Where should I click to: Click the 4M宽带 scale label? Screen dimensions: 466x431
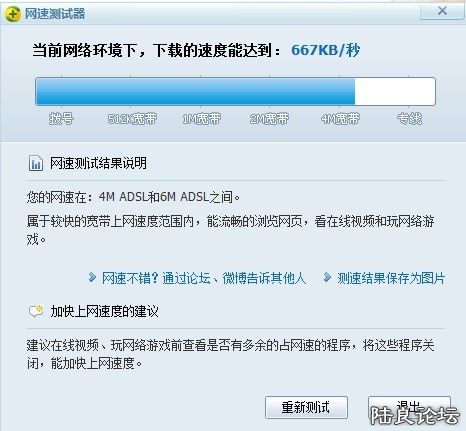tap(340, 119)
